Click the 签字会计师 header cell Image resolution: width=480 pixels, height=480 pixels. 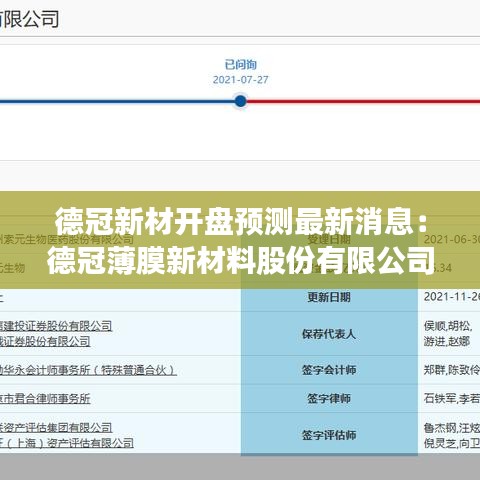pyautogui.click(x=329, y=370)
